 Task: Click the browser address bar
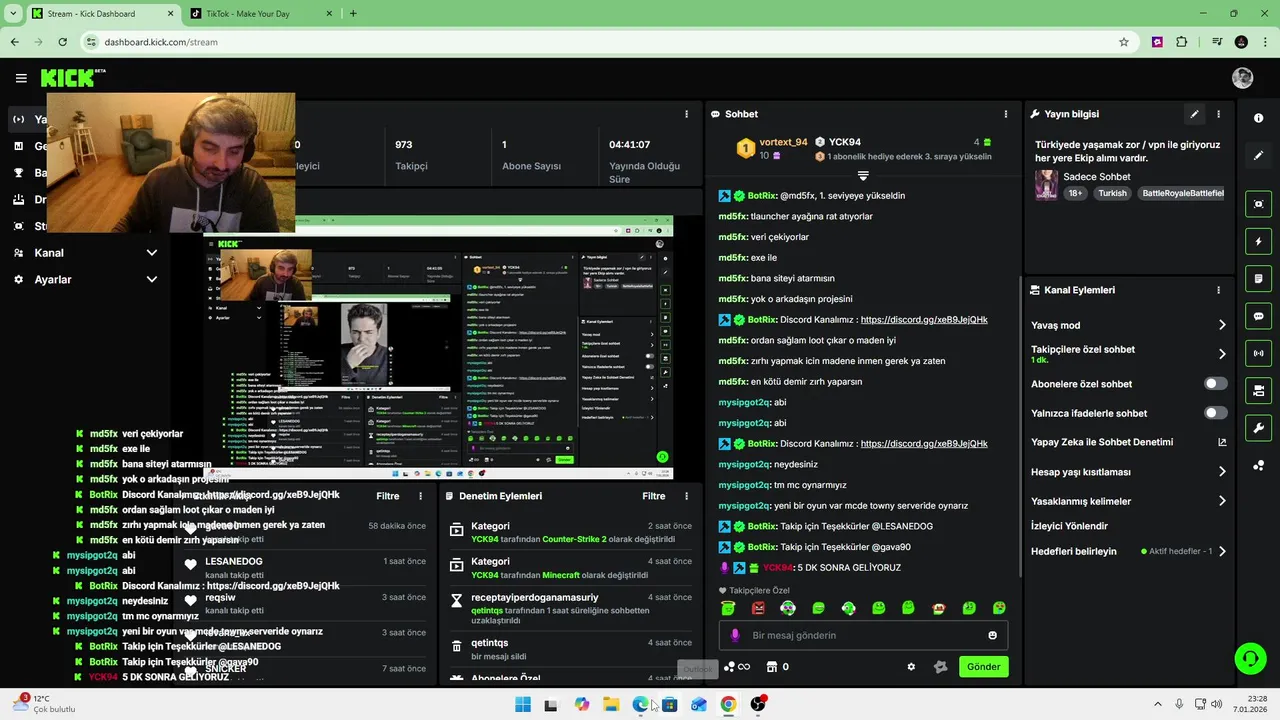pyautogui.click(x=606, y=42)
